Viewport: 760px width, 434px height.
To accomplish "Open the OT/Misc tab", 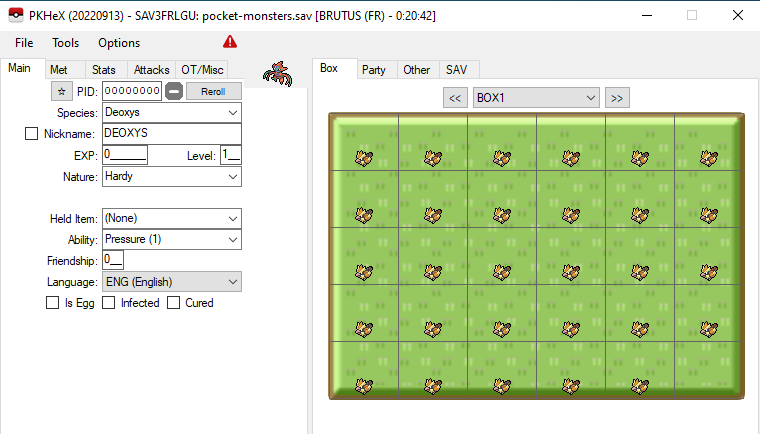I will click(202, 70).
